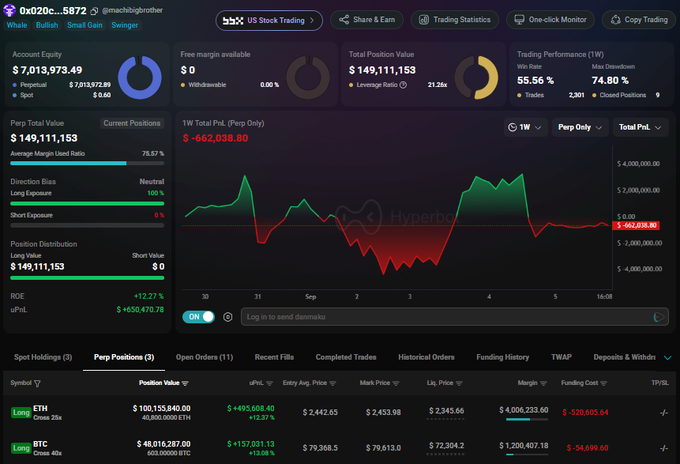
Task: Click the Short Exposure grey bar
Action: [x=87, y=225]
